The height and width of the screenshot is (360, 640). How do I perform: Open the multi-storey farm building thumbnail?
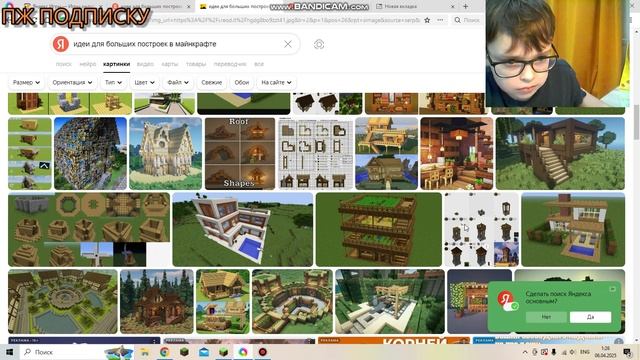[x=378, y=229]
